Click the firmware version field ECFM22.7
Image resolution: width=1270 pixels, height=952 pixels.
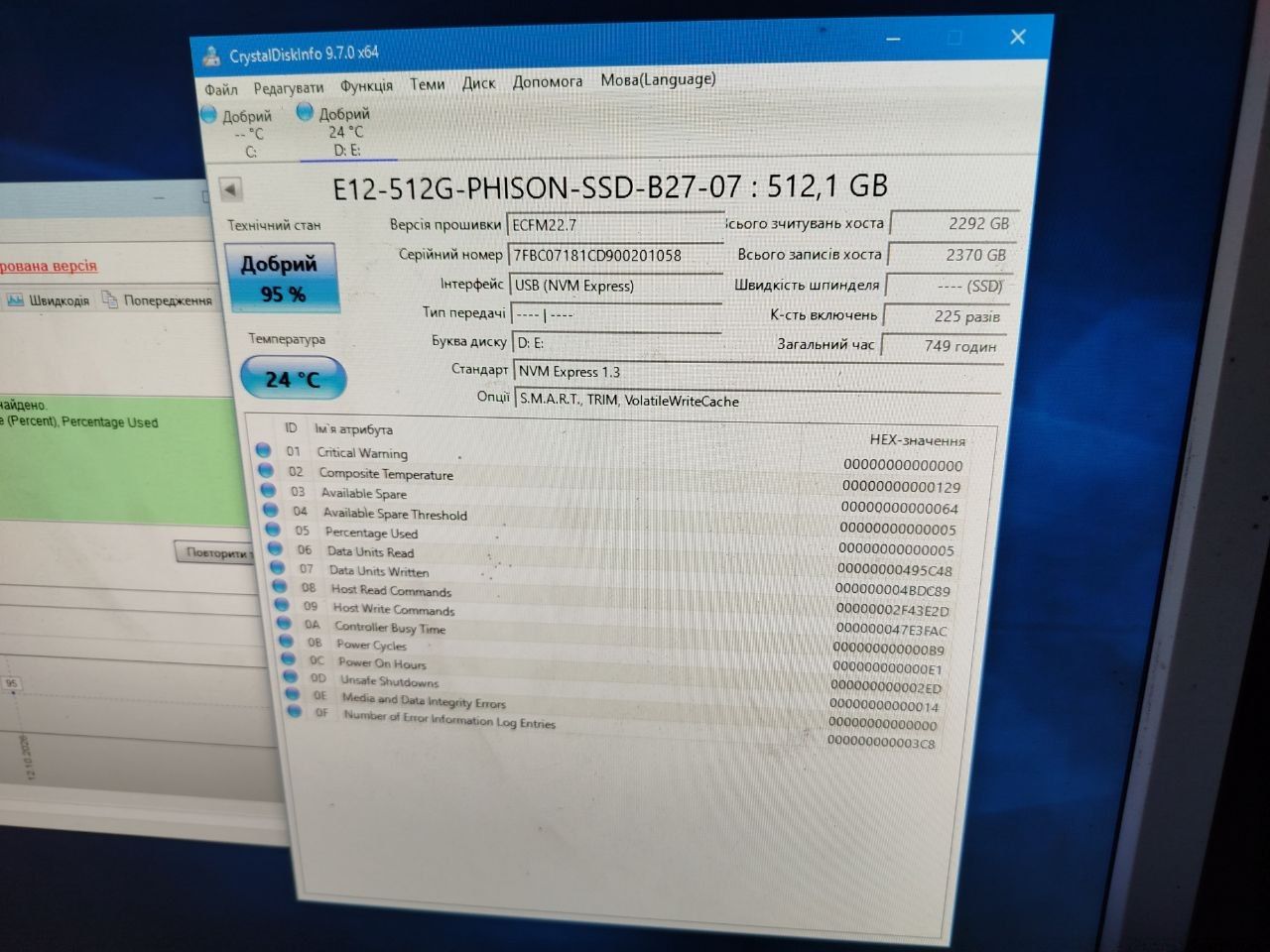coord(614,224)
